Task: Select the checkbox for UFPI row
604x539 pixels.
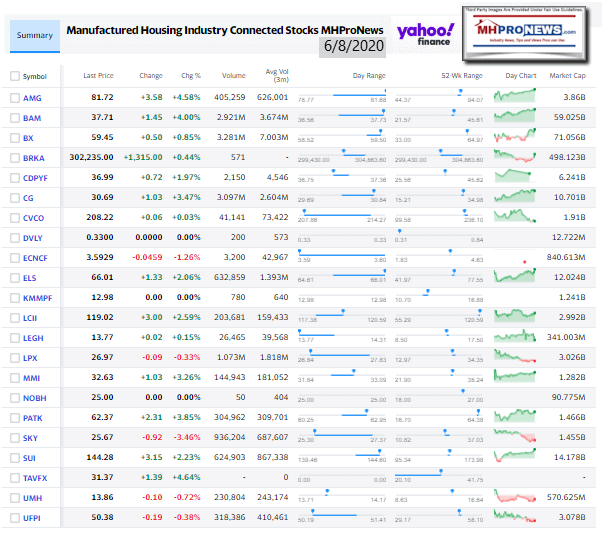Action: coord(14,517)
